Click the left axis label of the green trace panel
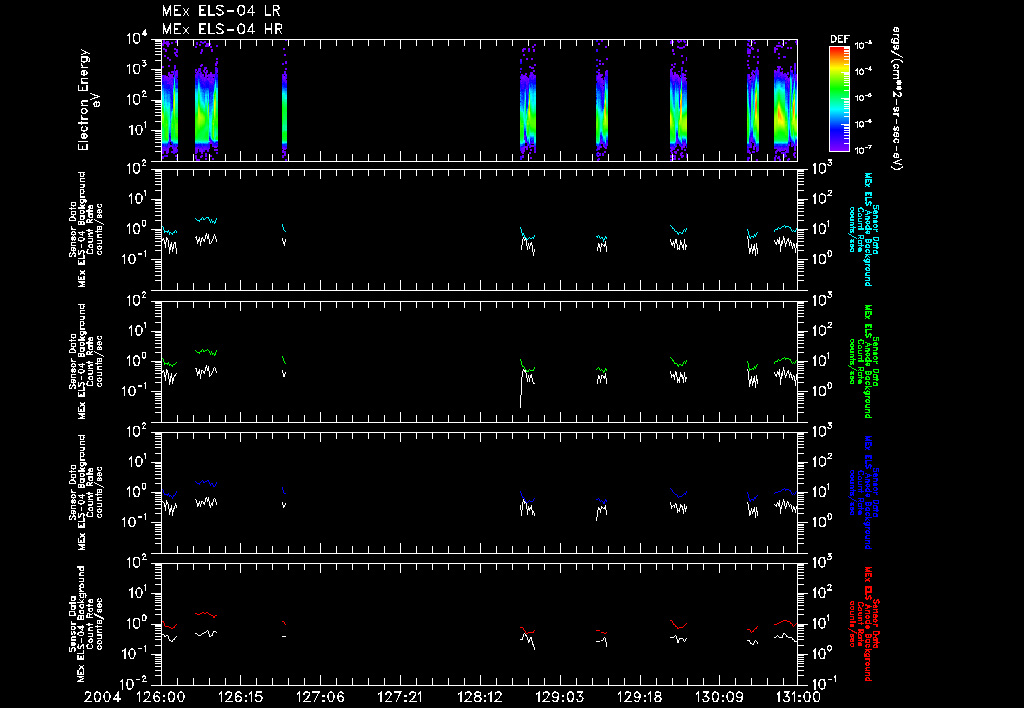The height and width of the screenshot is (708, 1024). tap(86, 361)
